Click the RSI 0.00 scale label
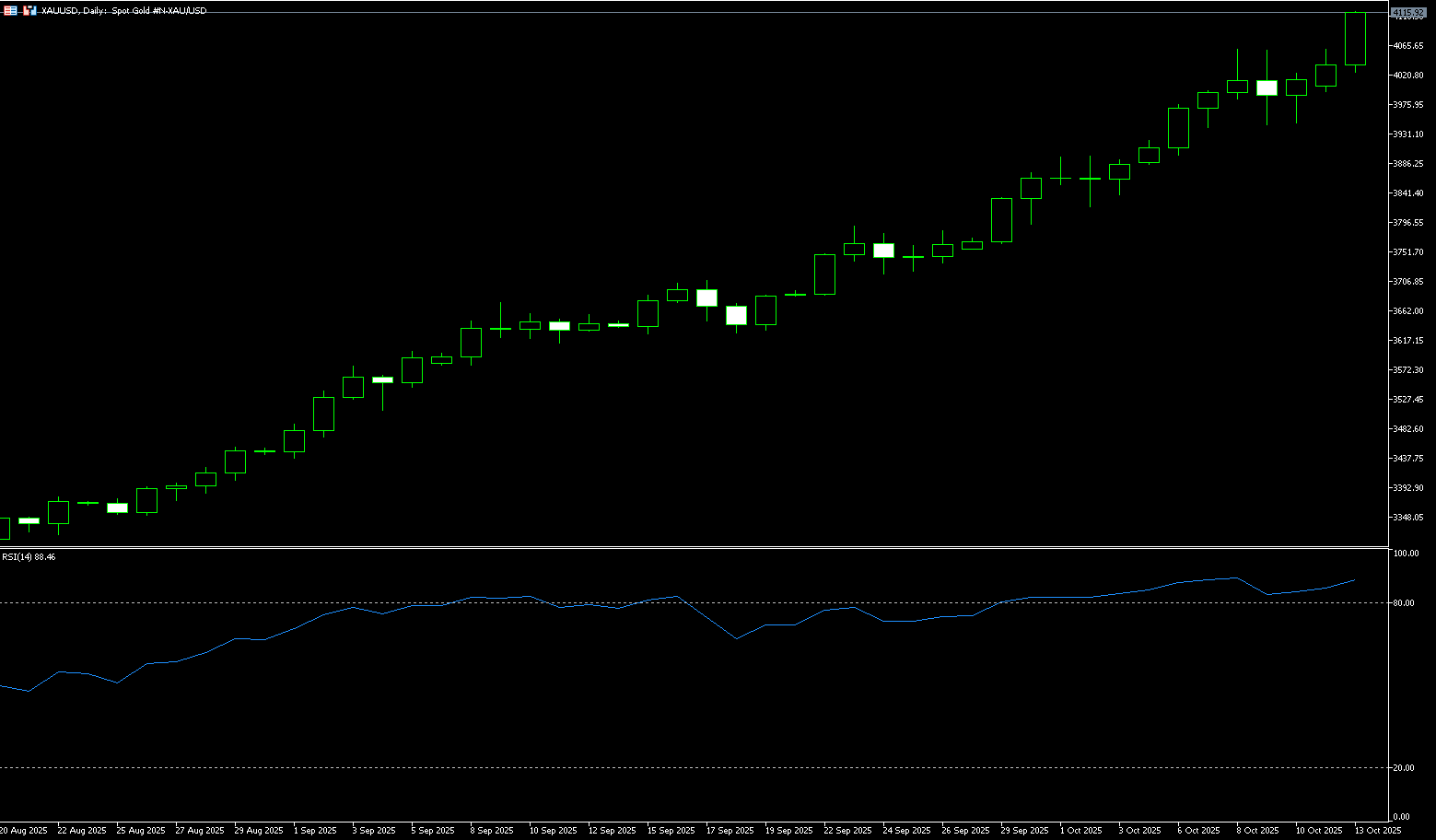1436x840 pixels. (1402, 817)
